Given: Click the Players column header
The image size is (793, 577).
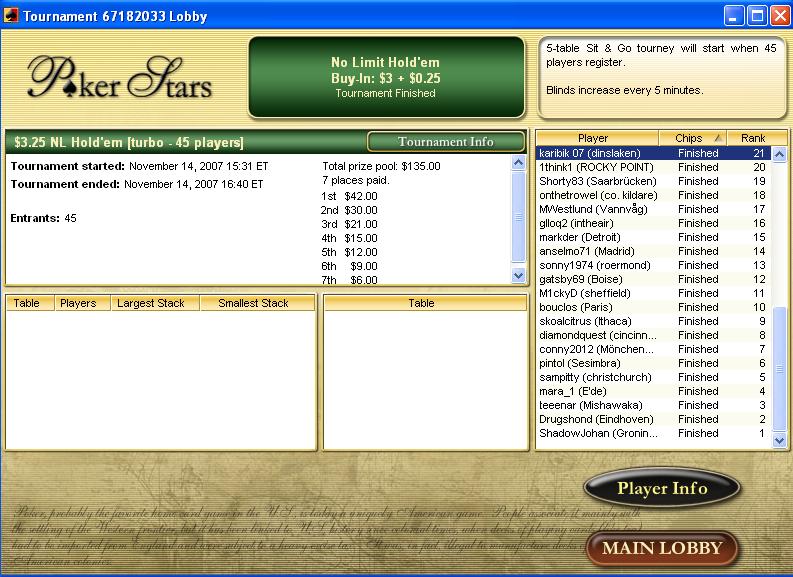Looking at the screenshot, I should (82, 303).
